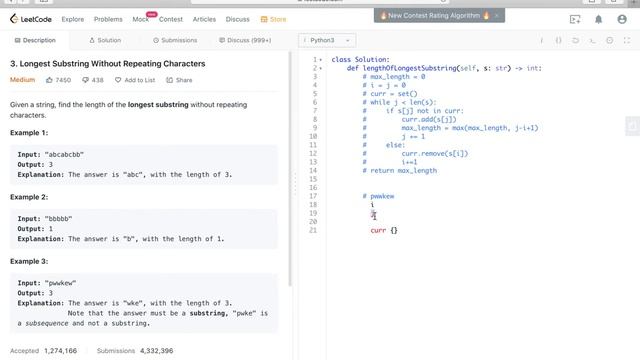This screenshot has width=640, height=360.
Task: Click the problem title Longest Substring Without Repeating Characters
Action: tap(108, 64)
